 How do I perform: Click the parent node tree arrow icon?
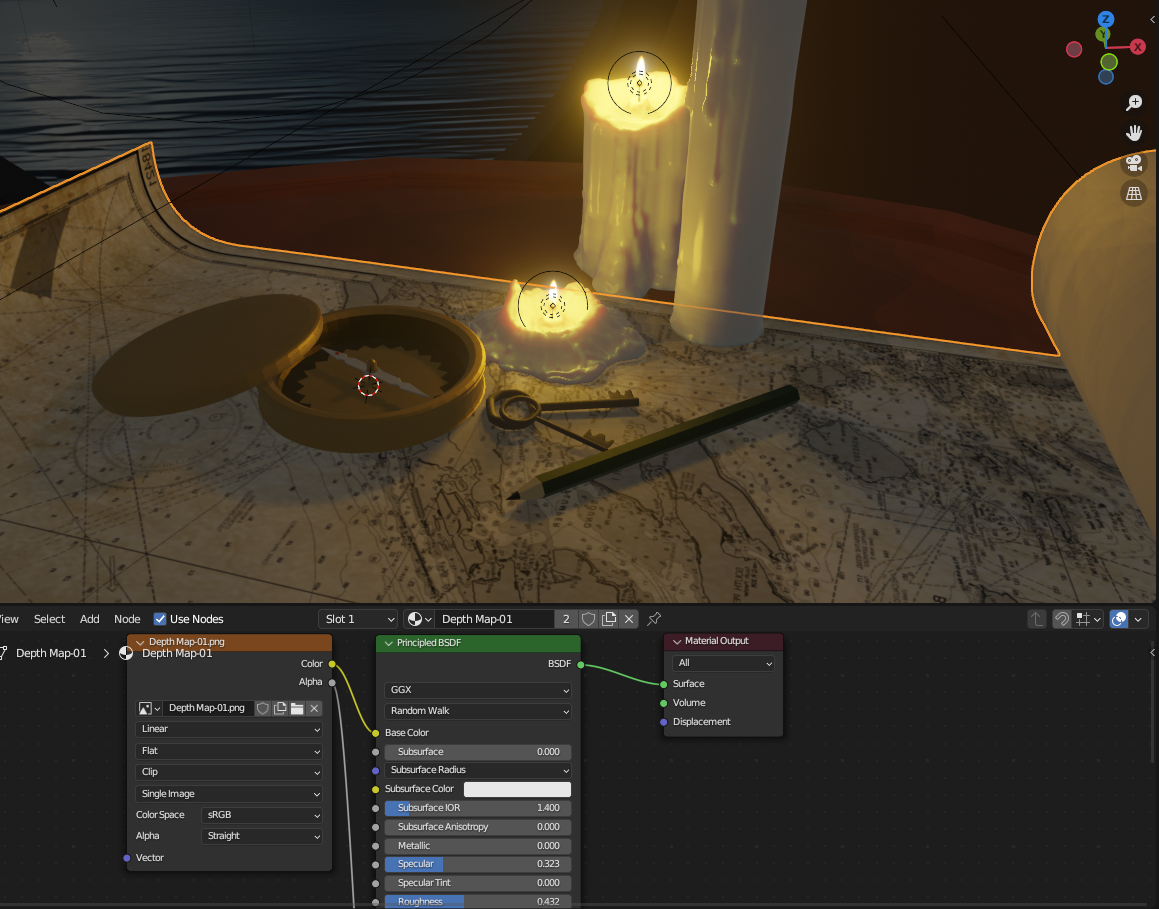point(1036,619)
